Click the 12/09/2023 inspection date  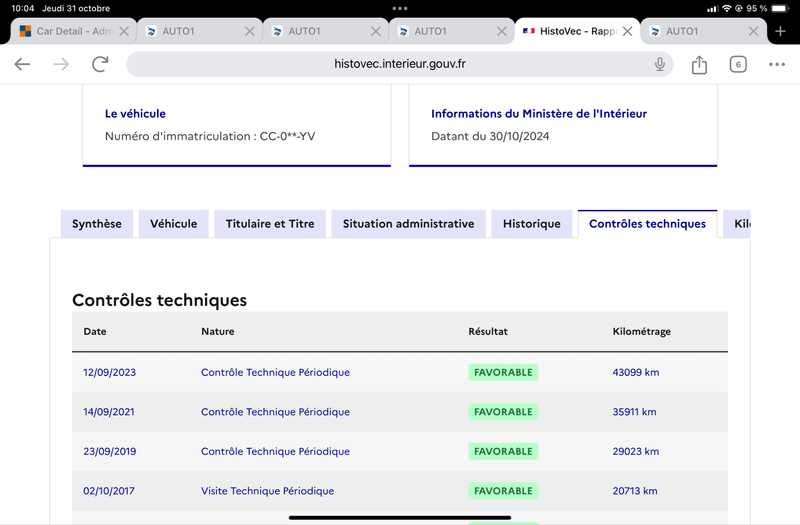[109, 372]
